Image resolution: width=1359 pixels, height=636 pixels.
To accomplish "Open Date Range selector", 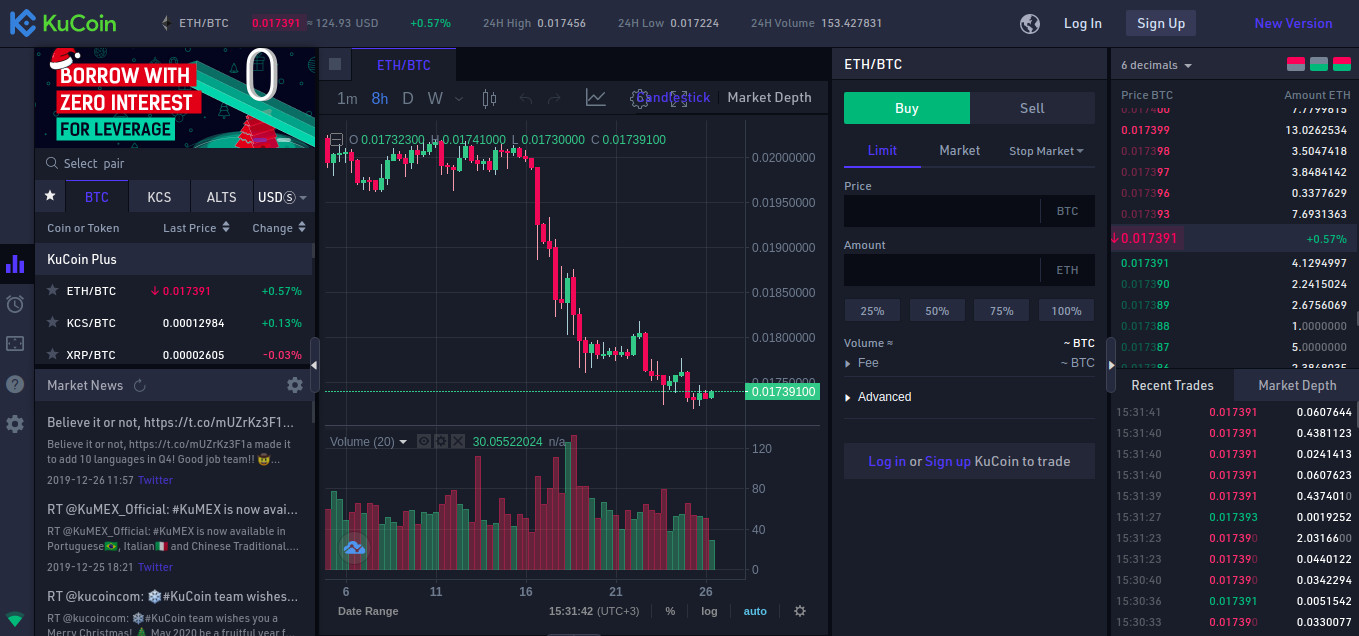I will click(x=368, y=611).
